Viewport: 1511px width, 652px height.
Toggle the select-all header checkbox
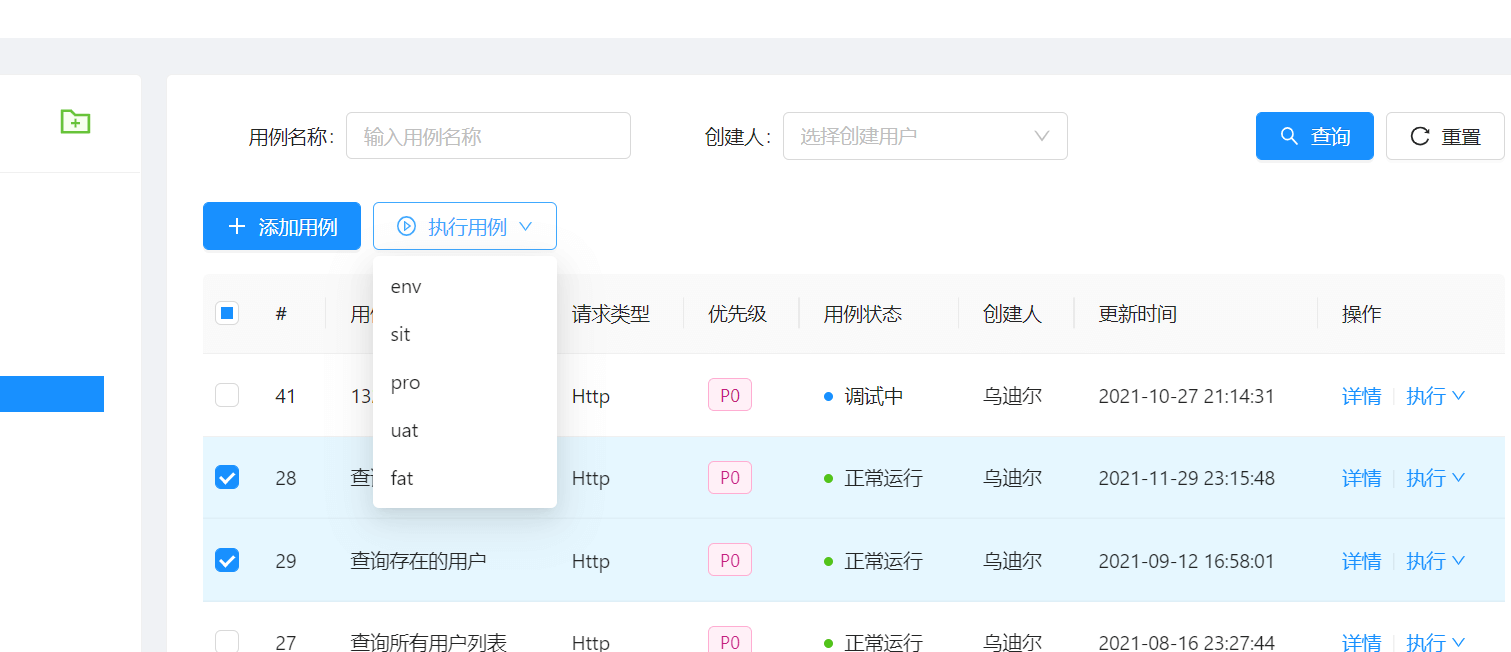point(227,313)
